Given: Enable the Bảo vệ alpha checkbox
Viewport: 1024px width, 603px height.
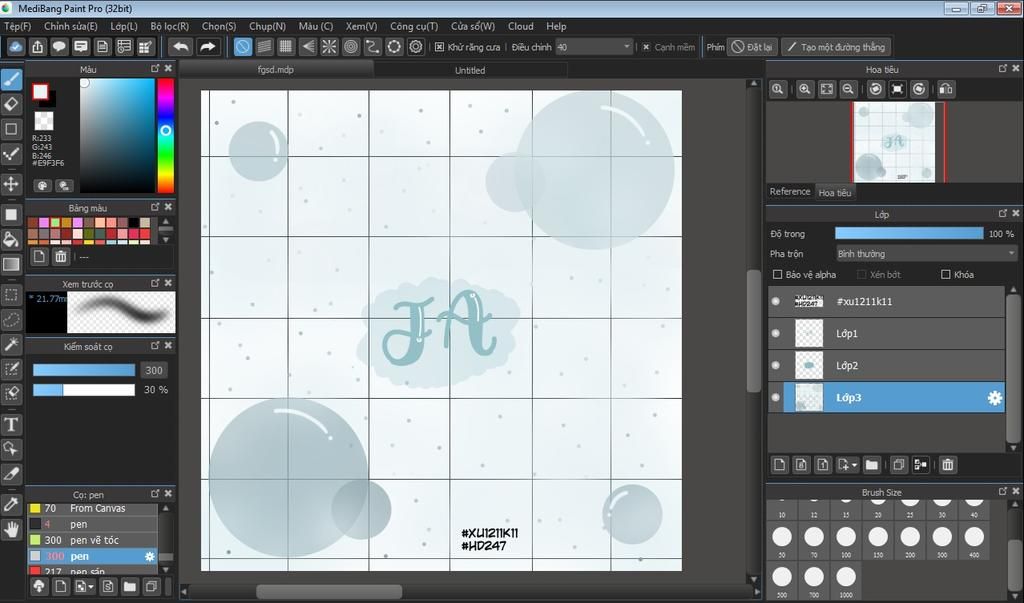Looking at the screenshot, I should [777, 274].
